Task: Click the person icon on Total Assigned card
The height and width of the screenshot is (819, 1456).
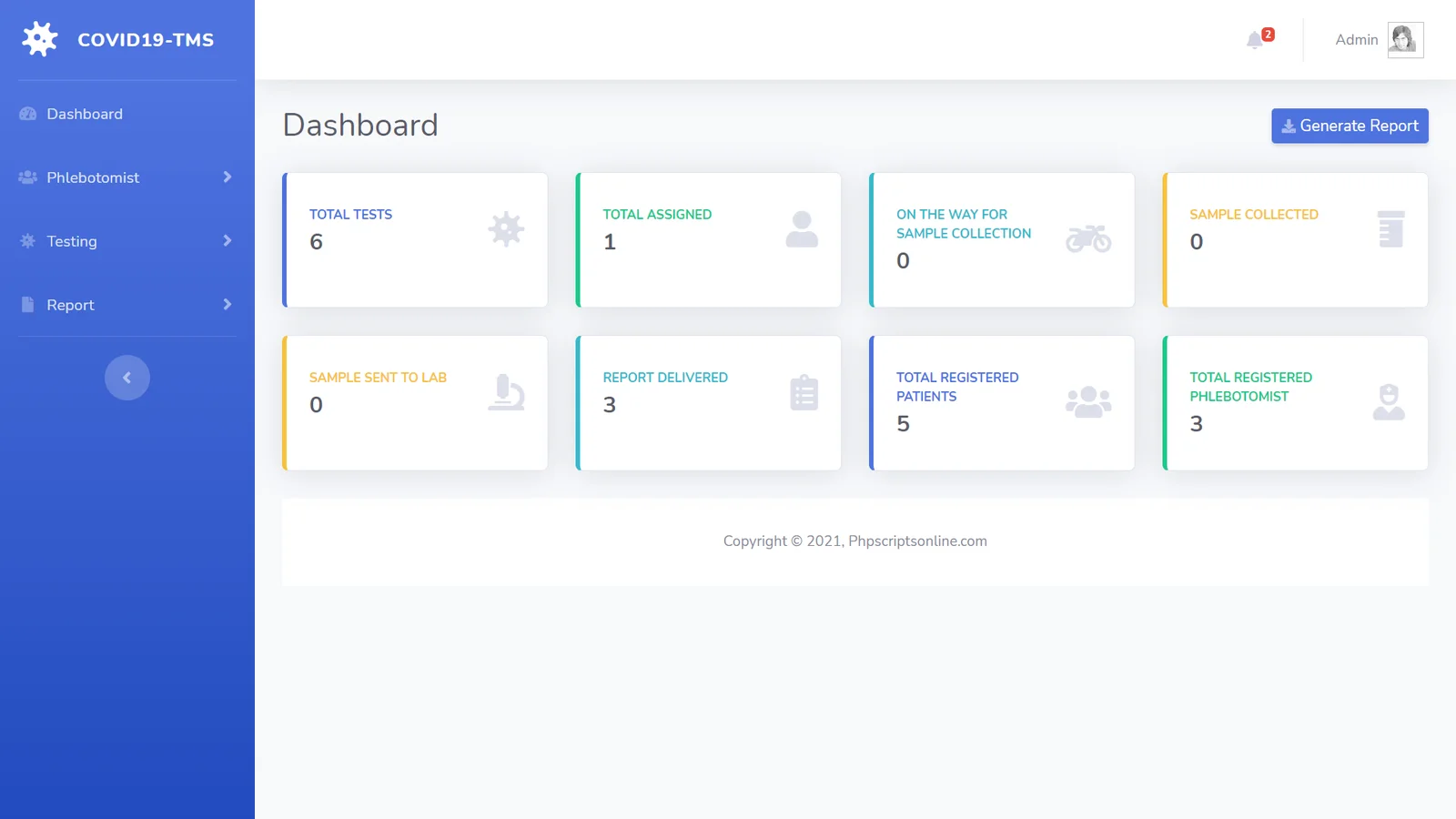Action: 802,229
